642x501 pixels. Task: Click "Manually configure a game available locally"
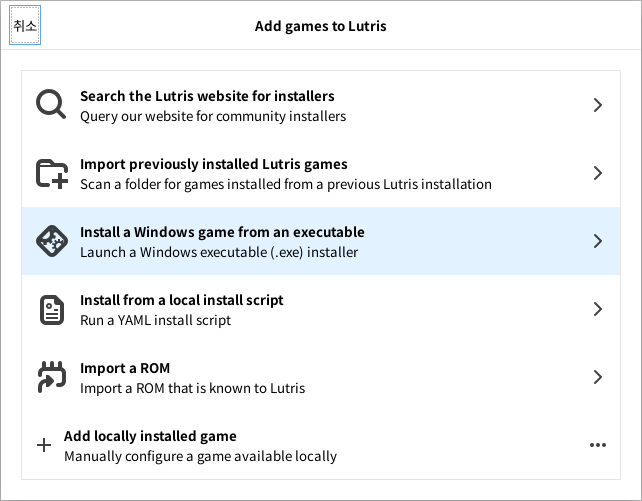tap(201, 456)
